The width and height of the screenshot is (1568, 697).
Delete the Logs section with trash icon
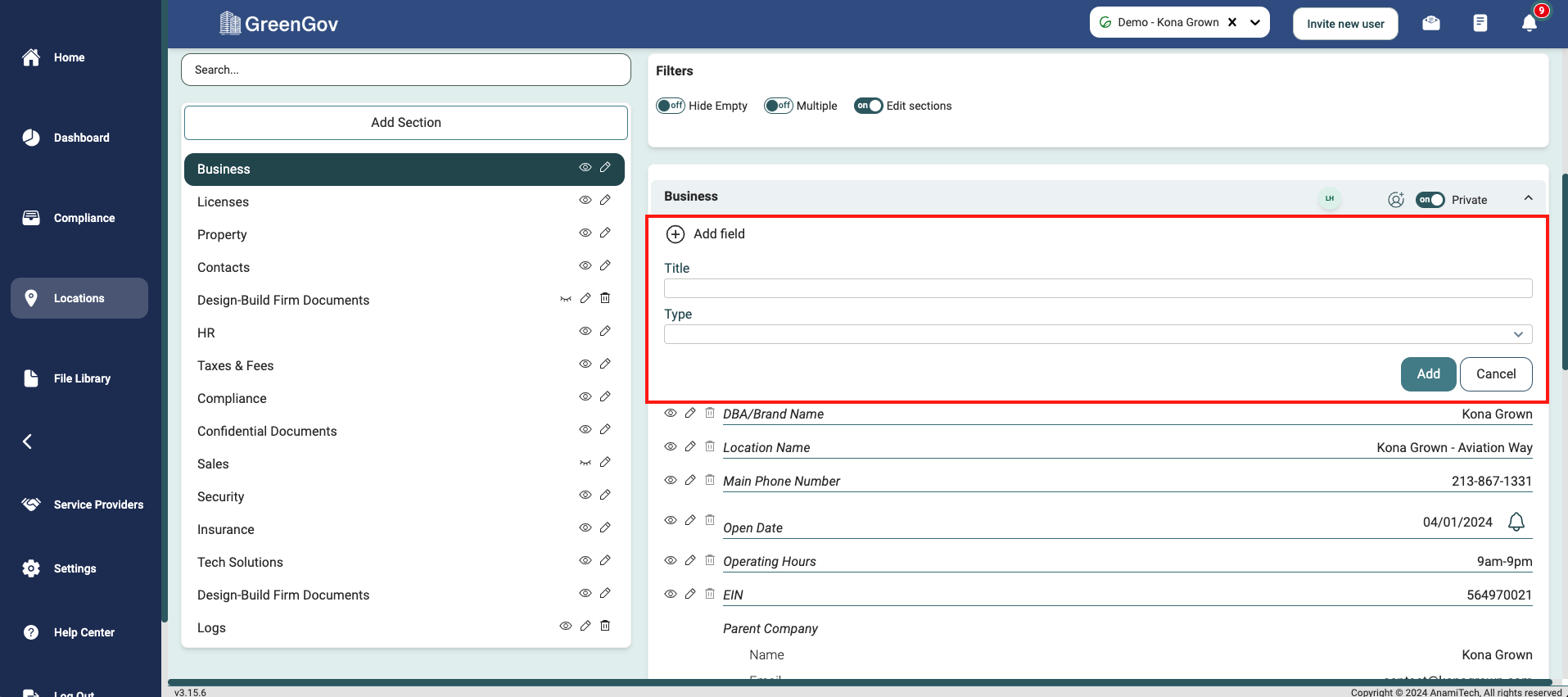[x=605, y=626]
